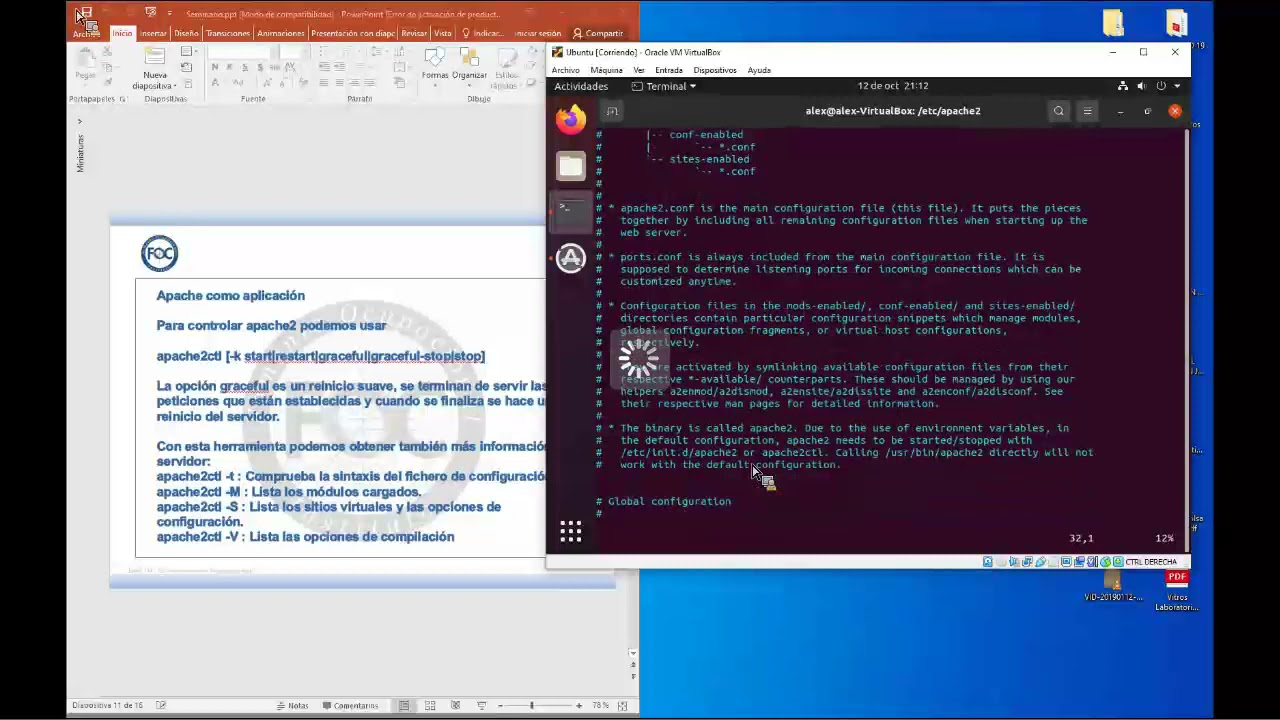Open the Files app in Ubuntu dock

pos(571,166)
